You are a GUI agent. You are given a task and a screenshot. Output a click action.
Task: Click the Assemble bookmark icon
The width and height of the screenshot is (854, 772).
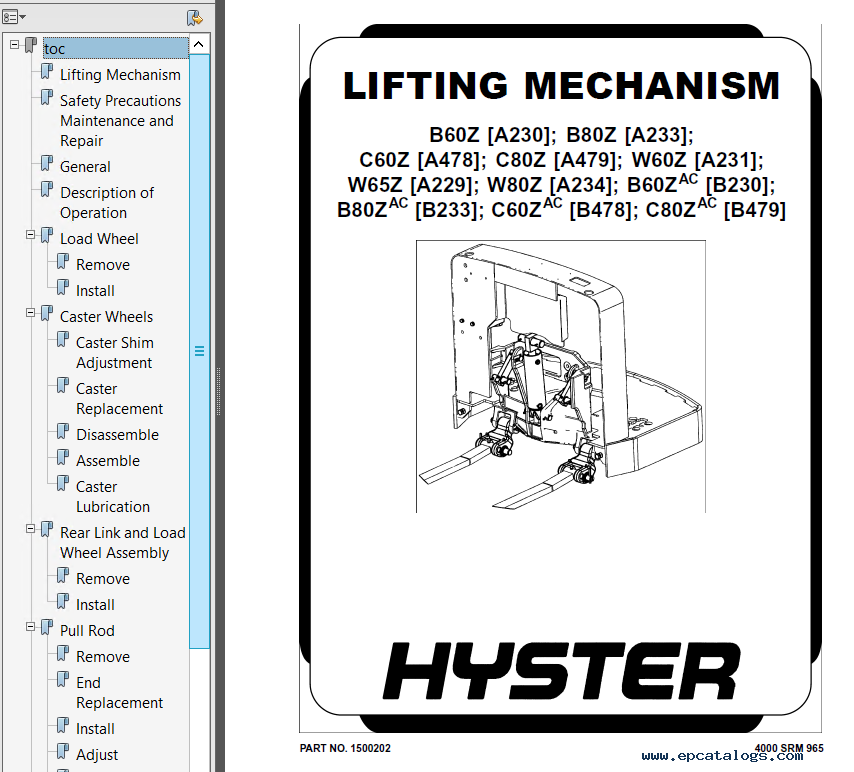click(x=63, y=458)
